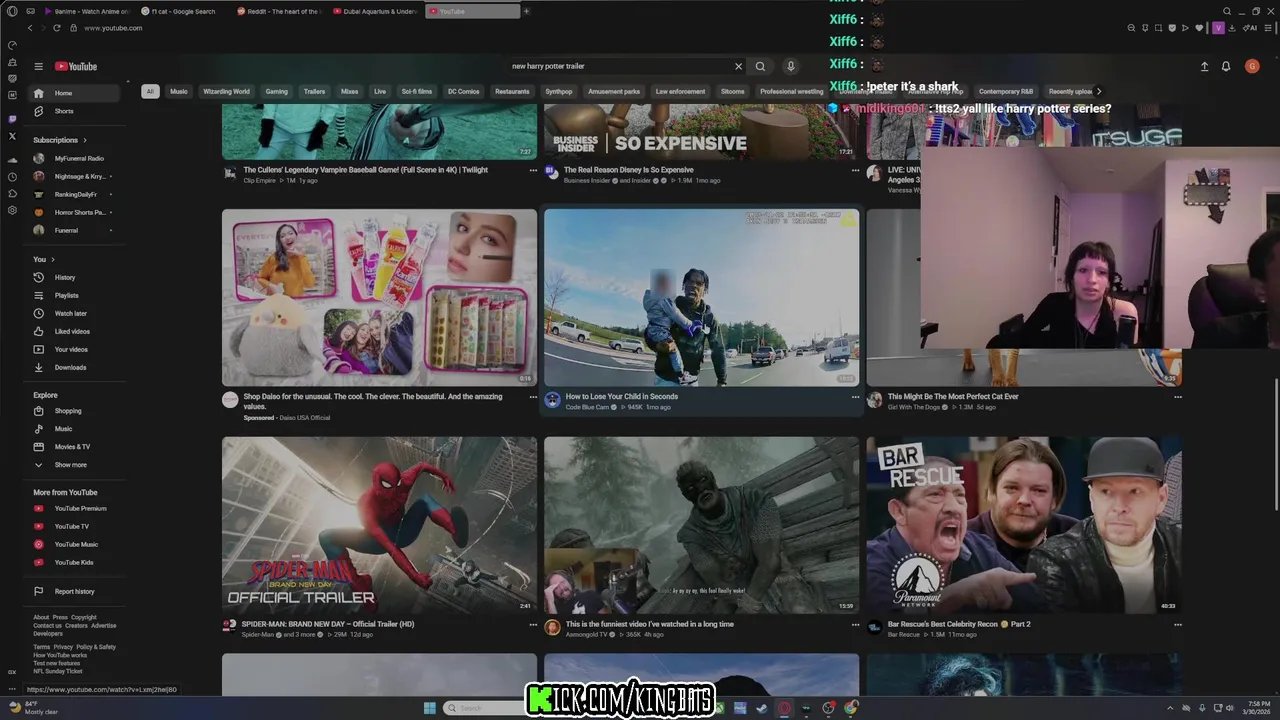Screen dimensions: 1280x720
Task: Open the Music link under Explore
Action: tap(74, 429)
